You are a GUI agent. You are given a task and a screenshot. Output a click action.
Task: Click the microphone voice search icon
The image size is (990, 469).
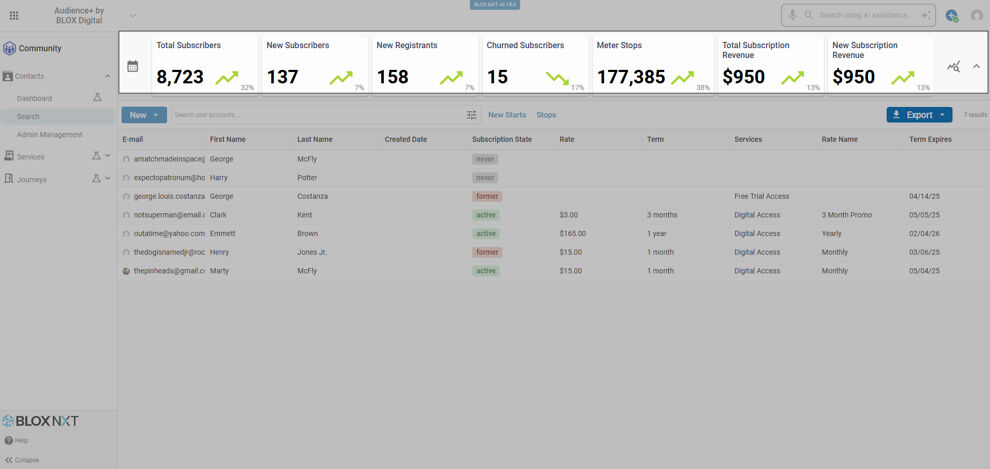coord(792,15)
